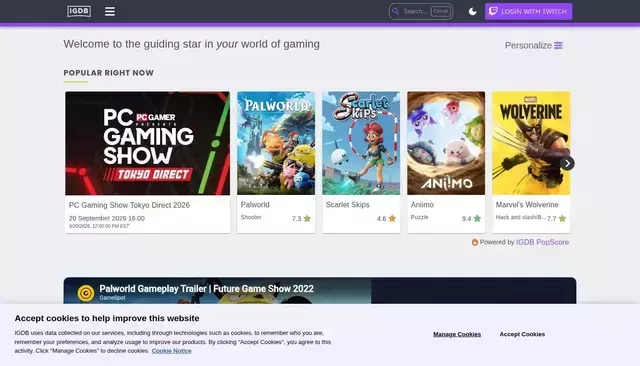The width and height of the screenshot is (640, 366).
Task: Open the hamburger navigation menu
Action: coord(110,11)
